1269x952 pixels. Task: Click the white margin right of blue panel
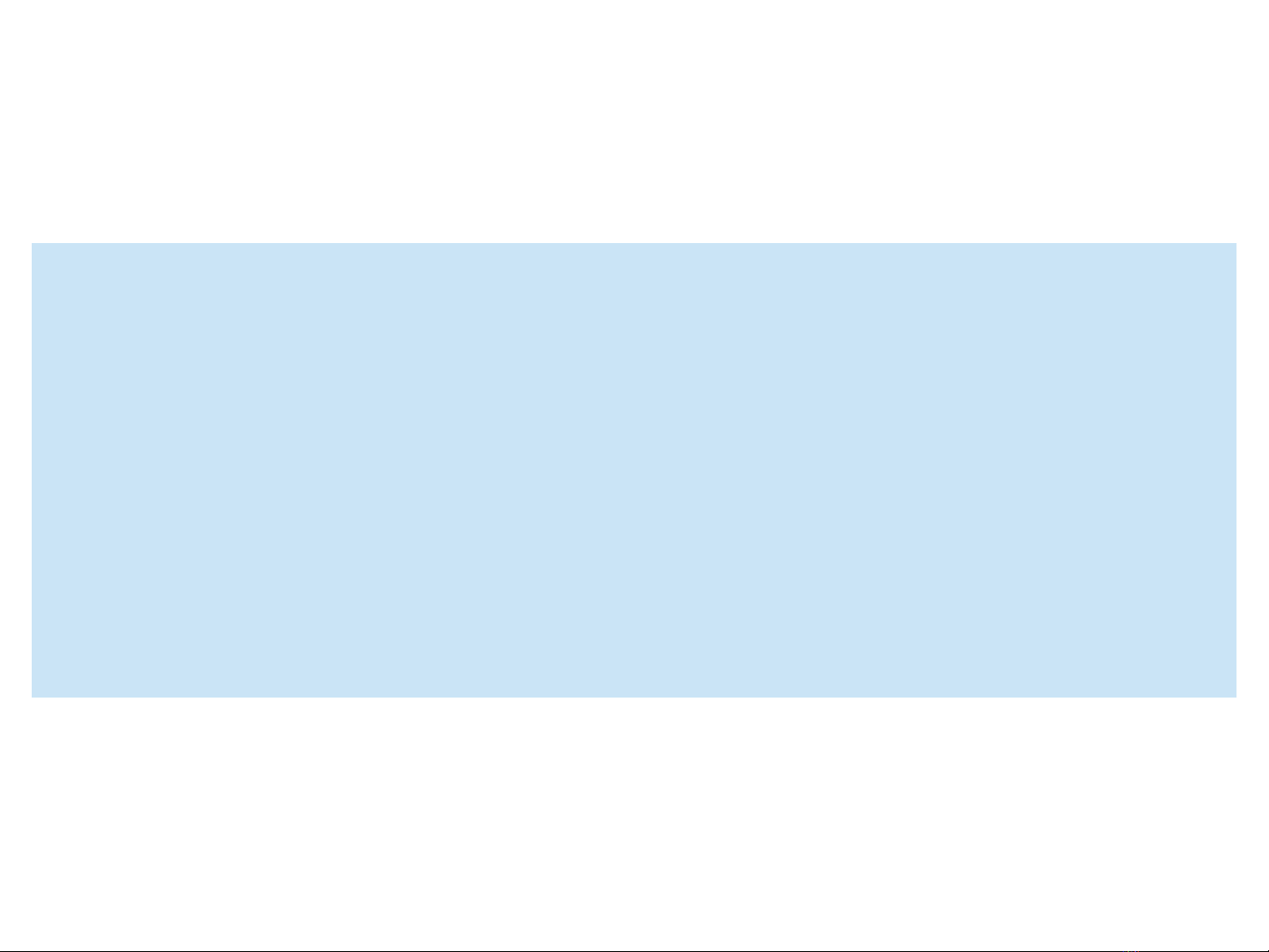(x=1253, y=470)
